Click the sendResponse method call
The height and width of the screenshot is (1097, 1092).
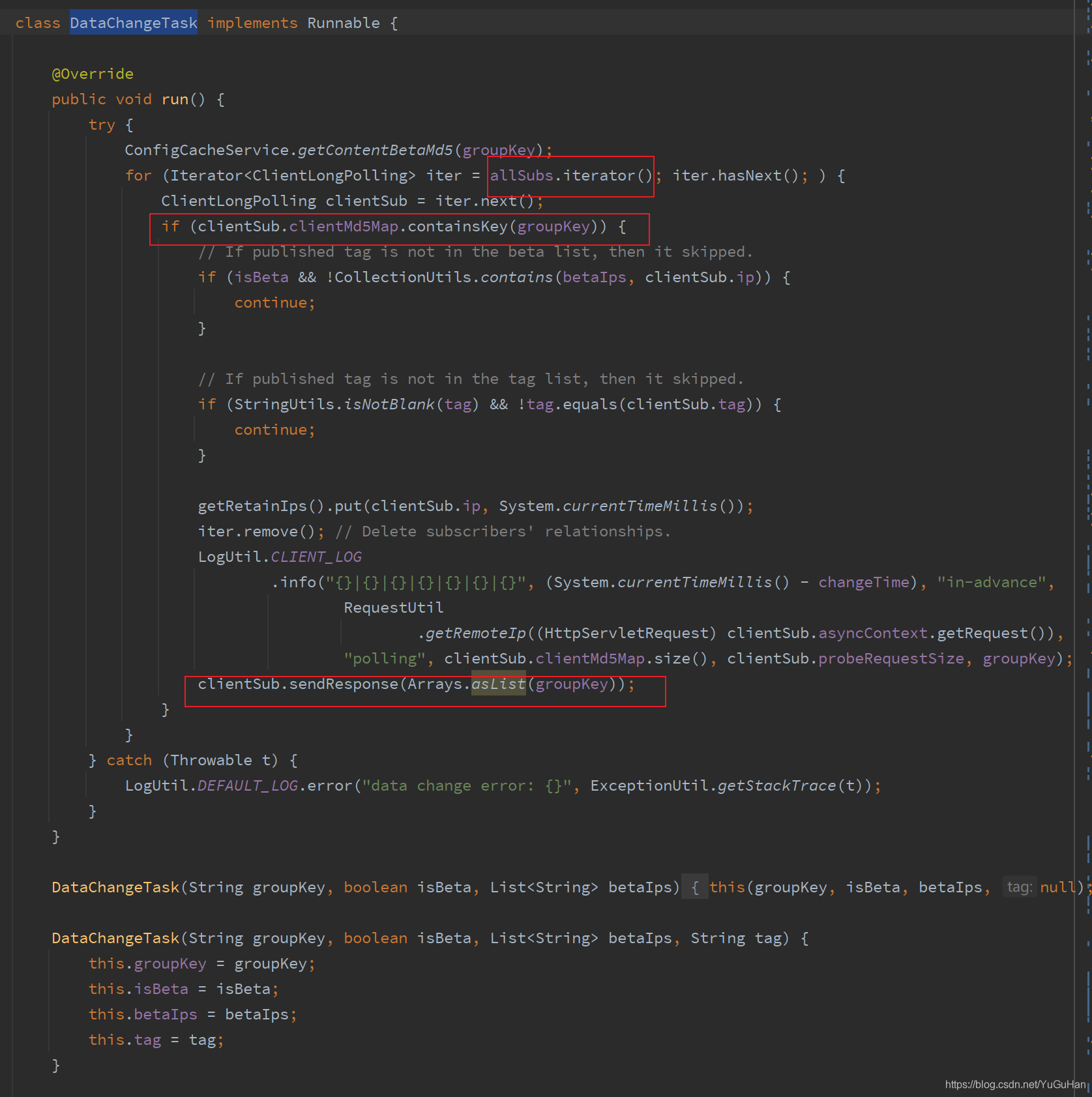[344, 684]
